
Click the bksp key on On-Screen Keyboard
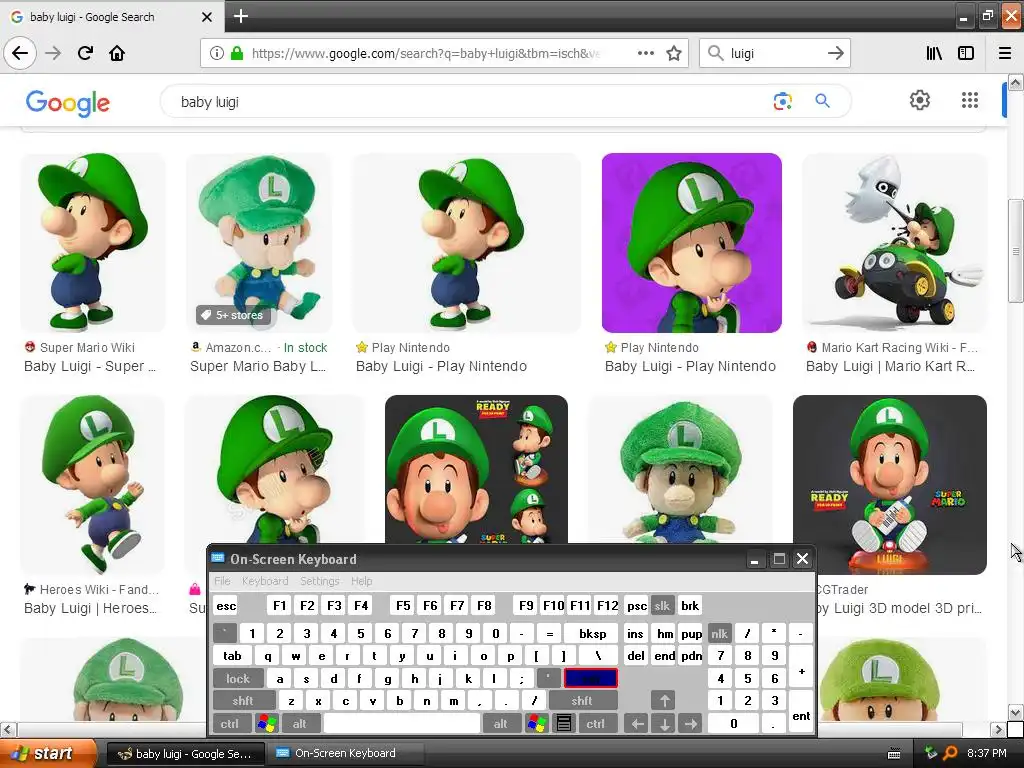click(592, 633)
